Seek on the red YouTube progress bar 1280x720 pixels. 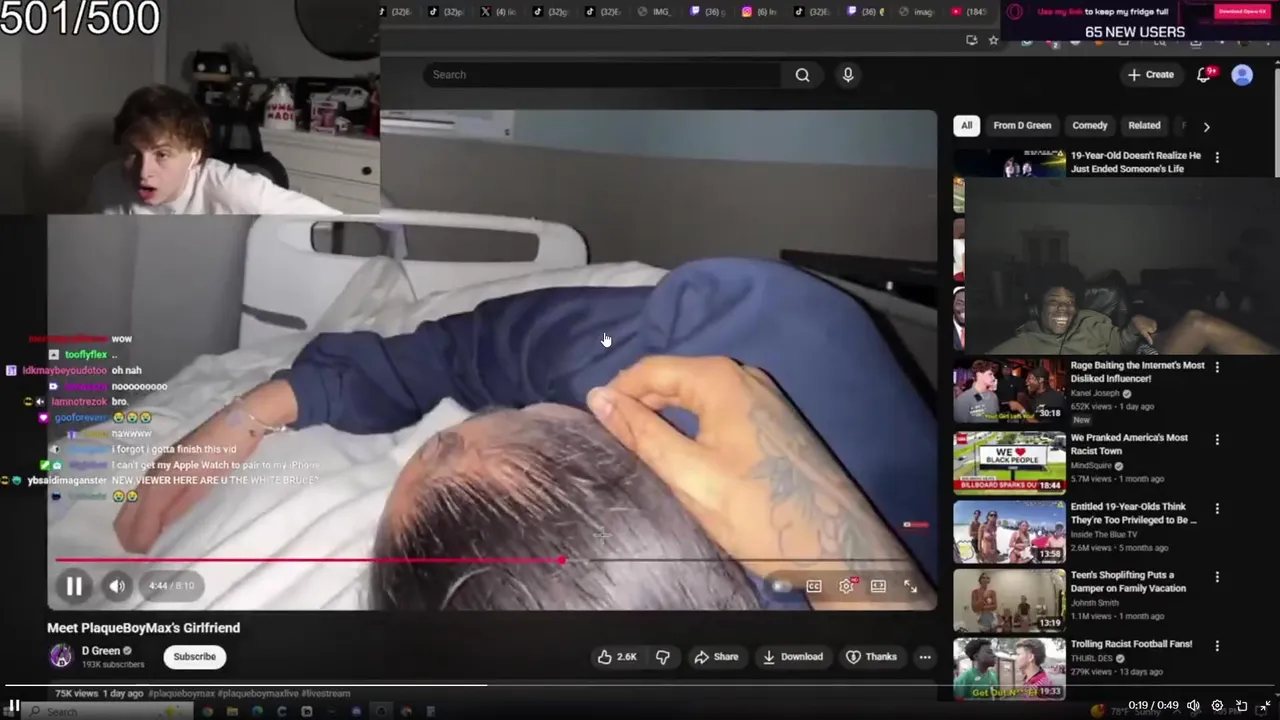click(490, 560)
